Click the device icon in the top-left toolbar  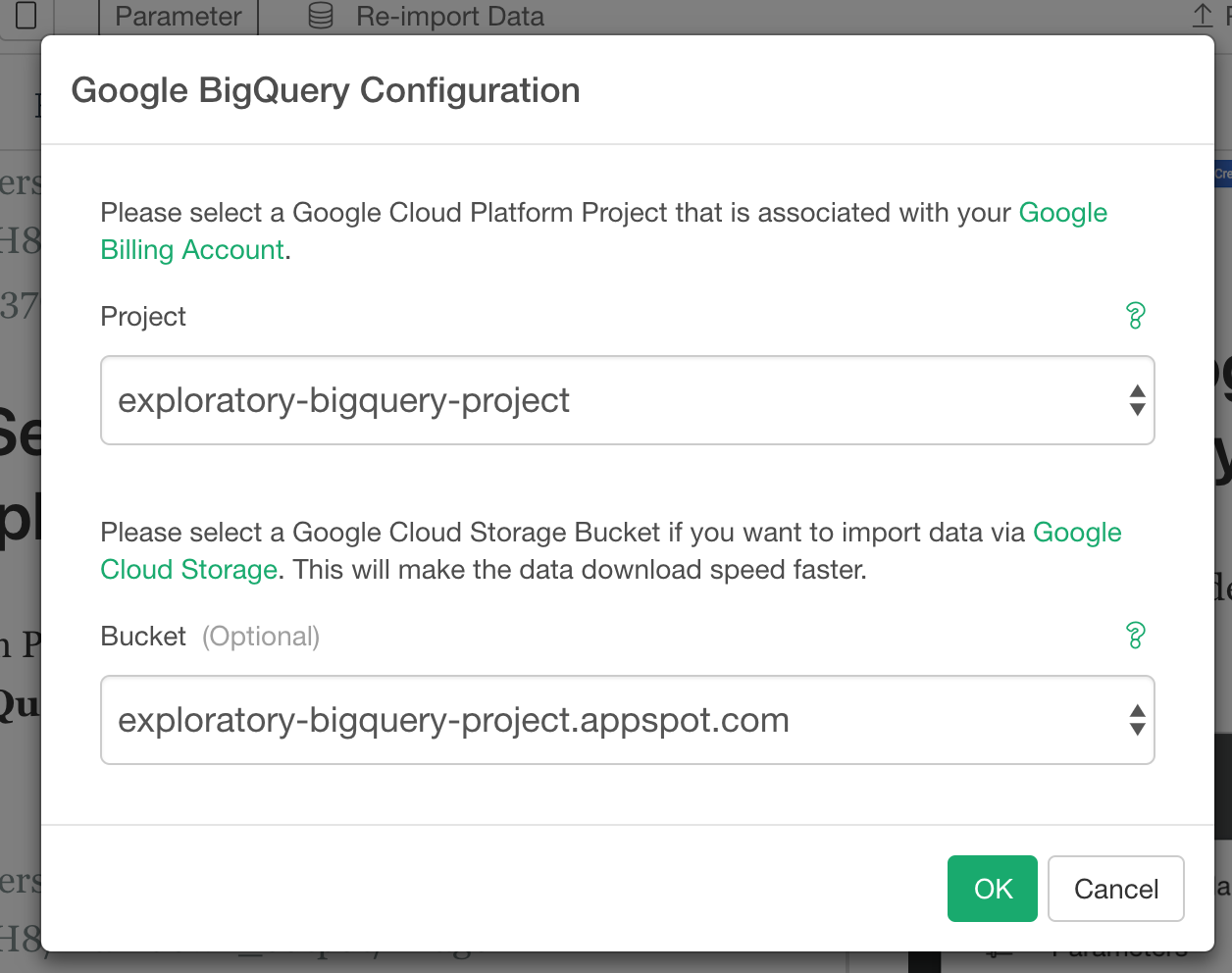click(x=26, y=16)
